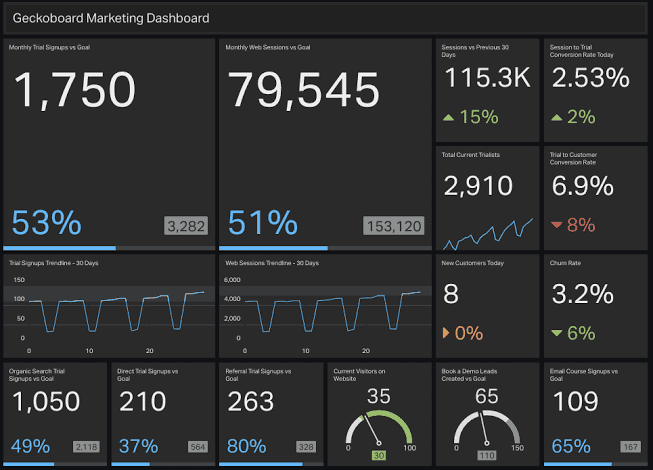The height and width of the screenshot is (470, 653).
Task: Click the 115.3K sessions value
Action: pos(487,78)
